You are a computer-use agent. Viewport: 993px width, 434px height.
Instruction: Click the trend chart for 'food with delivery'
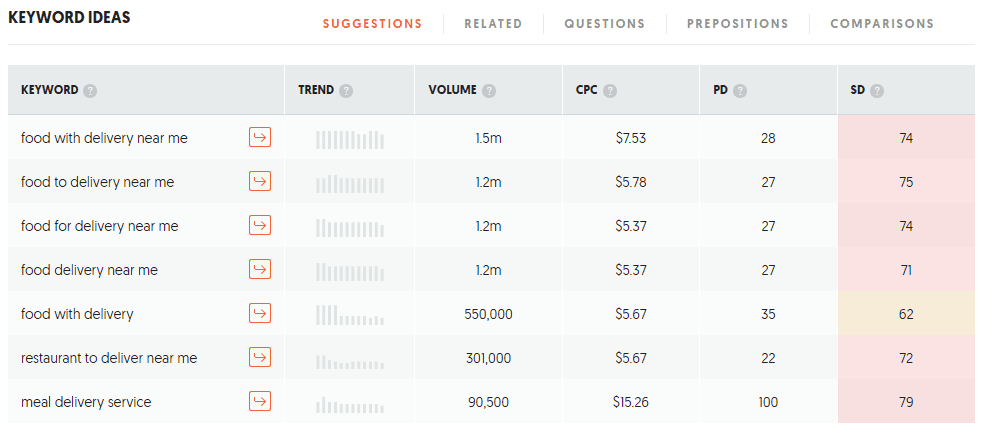tap(350, 315)
